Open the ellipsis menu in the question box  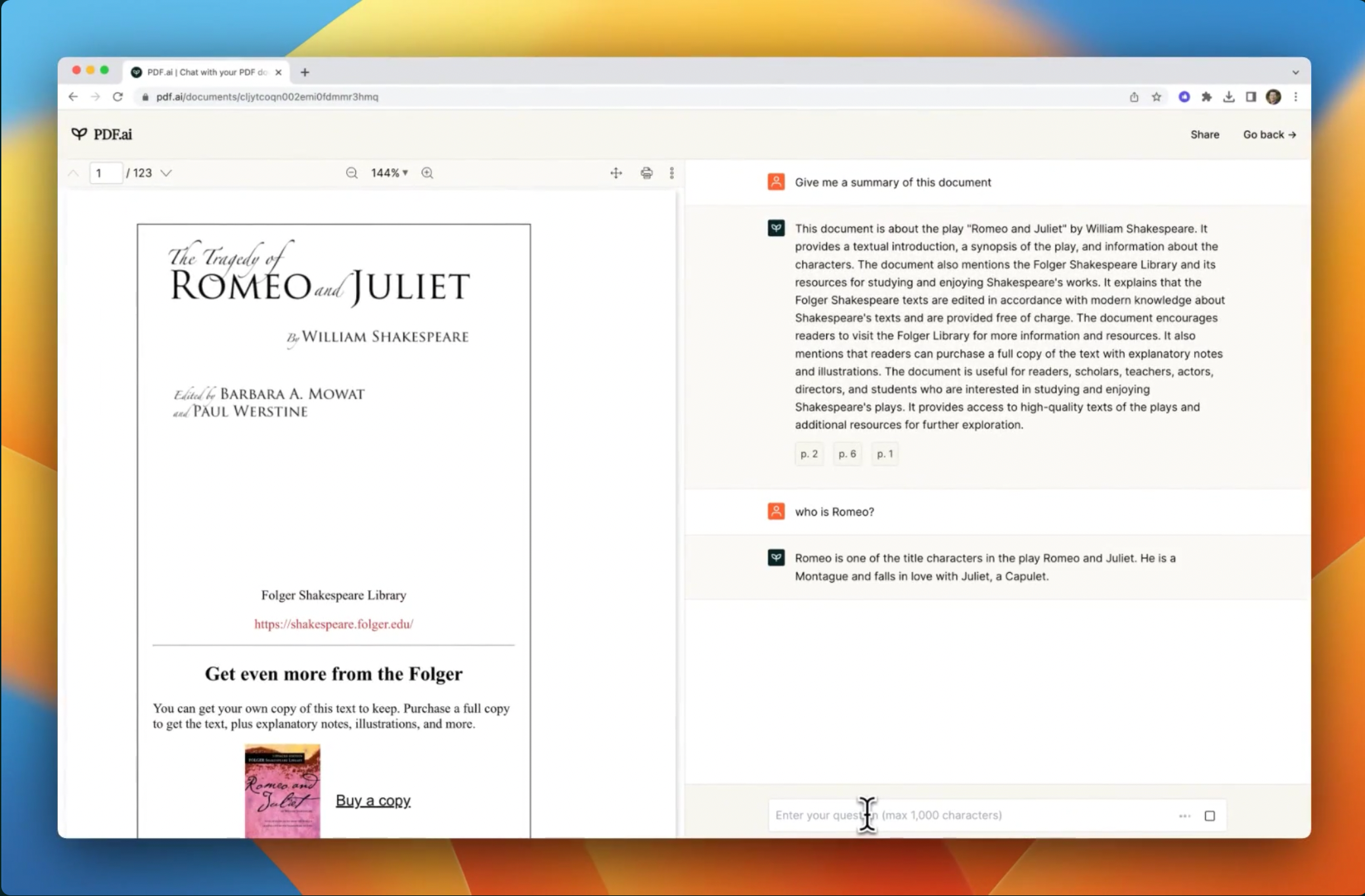[x=1185, y=815]
